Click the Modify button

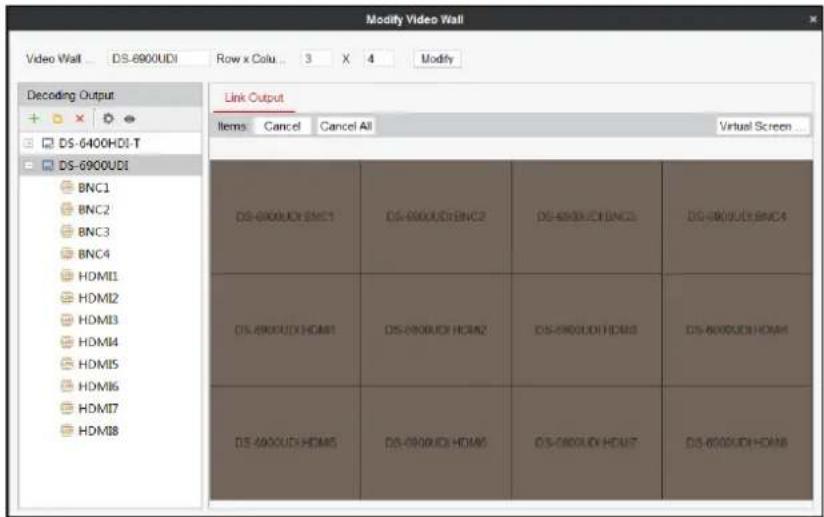(437, 59)
